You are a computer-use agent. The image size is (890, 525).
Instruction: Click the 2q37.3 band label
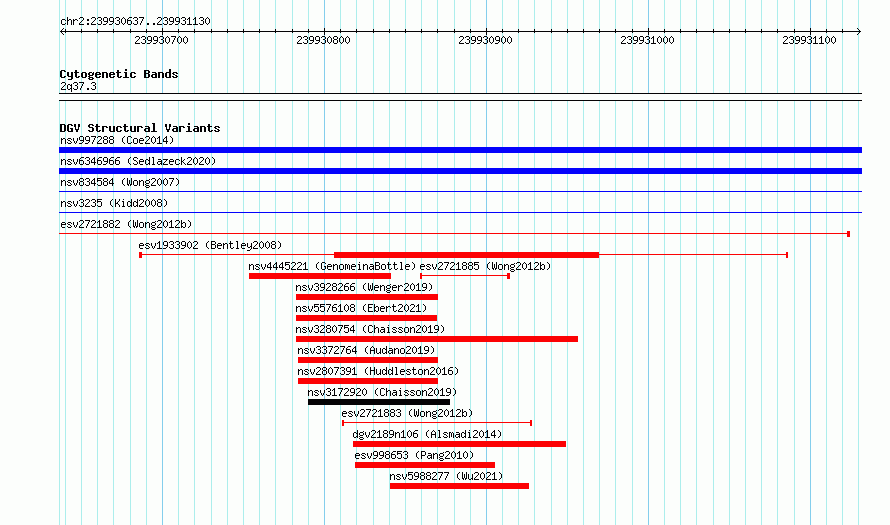[x=78, y=86]
